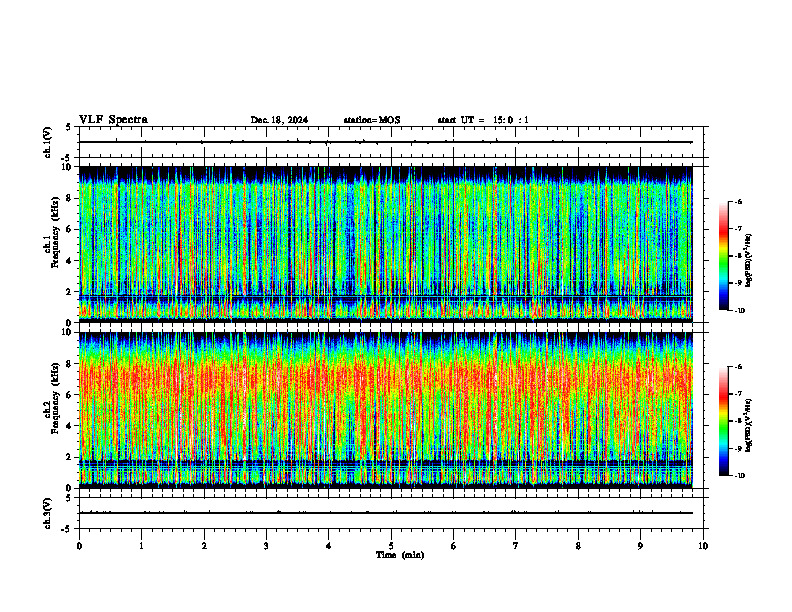Select ch.1 "Frequency (kHz)" axis label
The width and height of the screenshot is (792, 612).
pos(55,233)
